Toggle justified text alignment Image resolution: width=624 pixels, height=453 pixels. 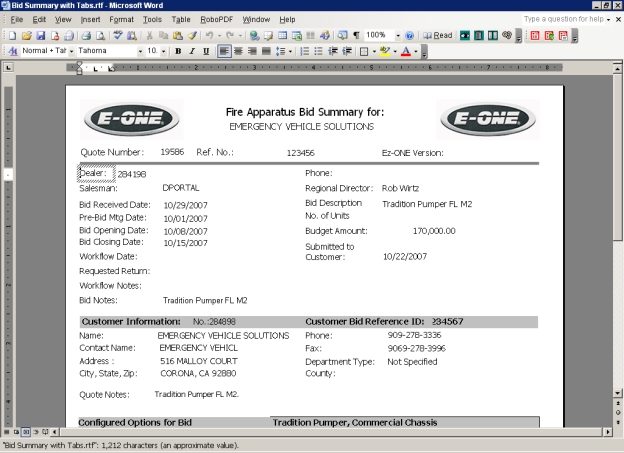point(266,51)
